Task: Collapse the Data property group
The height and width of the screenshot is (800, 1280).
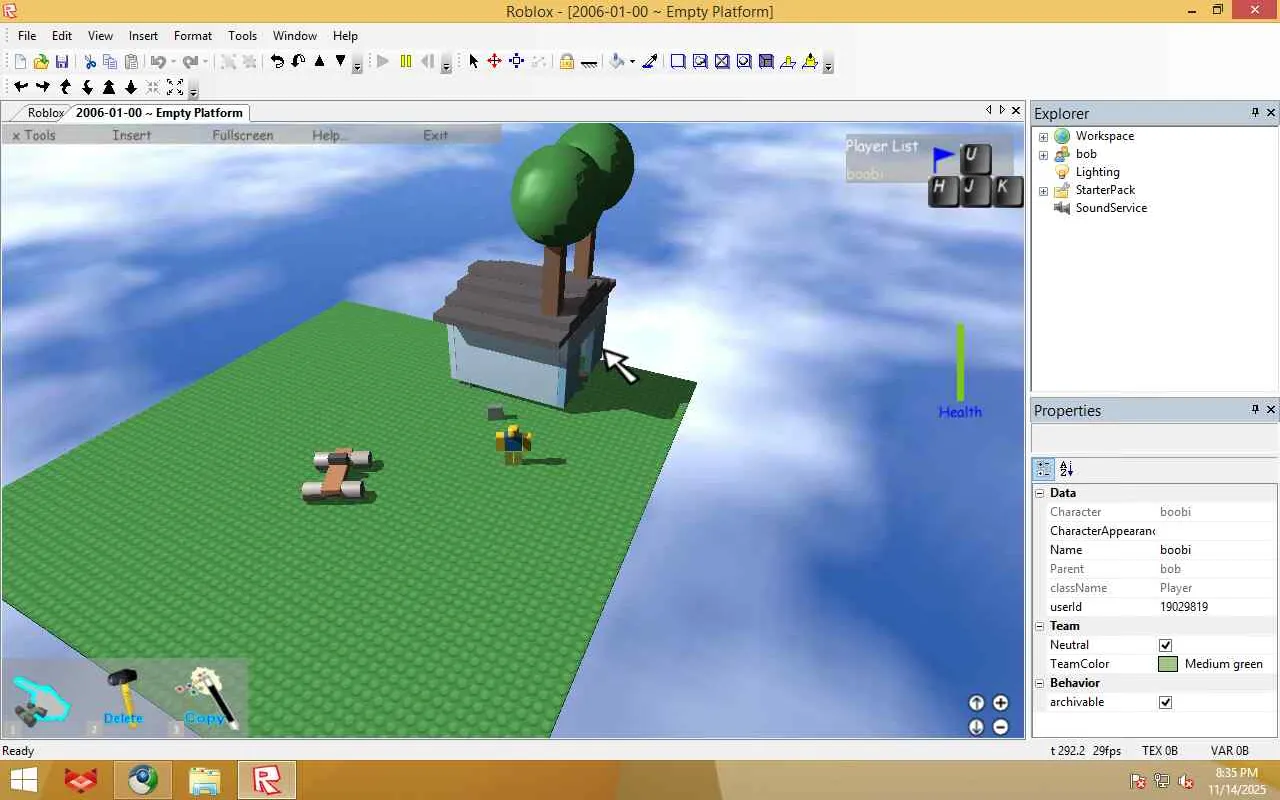Action: pyautogui.click(x=1040, y=493)
